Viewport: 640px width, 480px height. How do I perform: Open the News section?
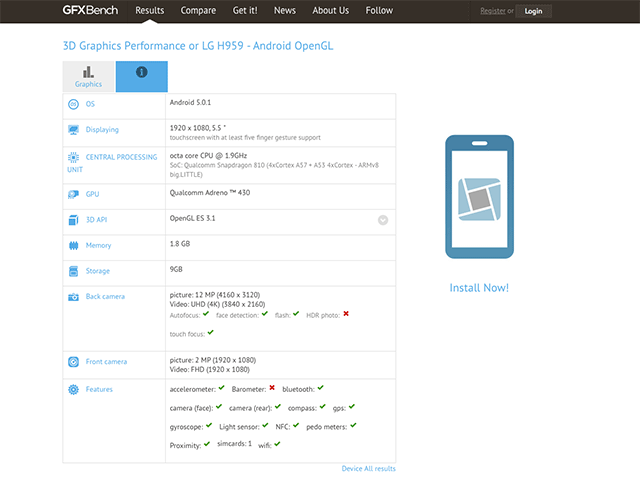[x=285, y=11]
